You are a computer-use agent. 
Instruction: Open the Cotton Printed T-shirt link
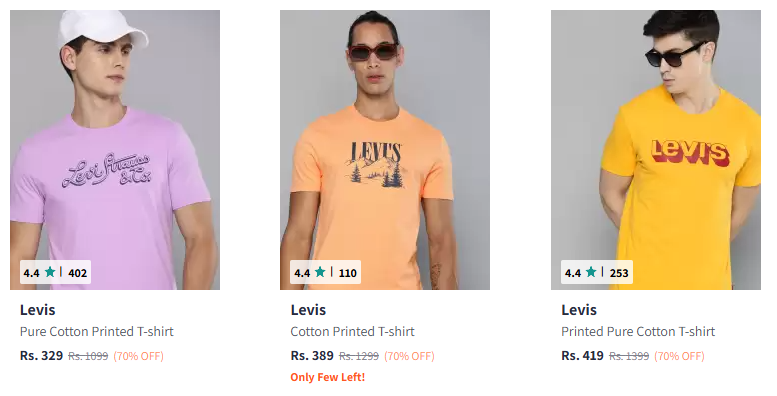(x=352, y=332)
